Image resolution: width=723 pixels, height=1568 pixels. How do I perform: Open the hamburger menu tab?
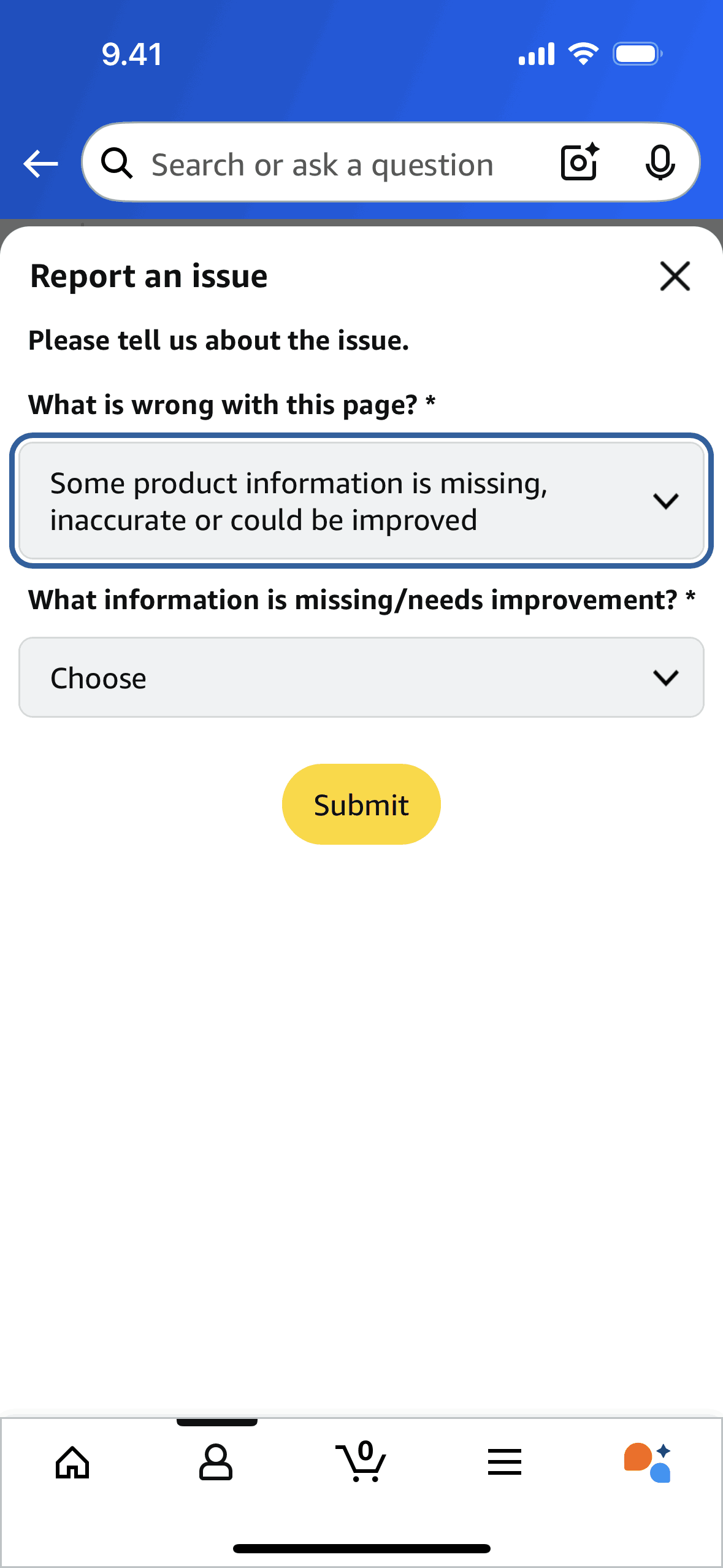click(505, 1462)
